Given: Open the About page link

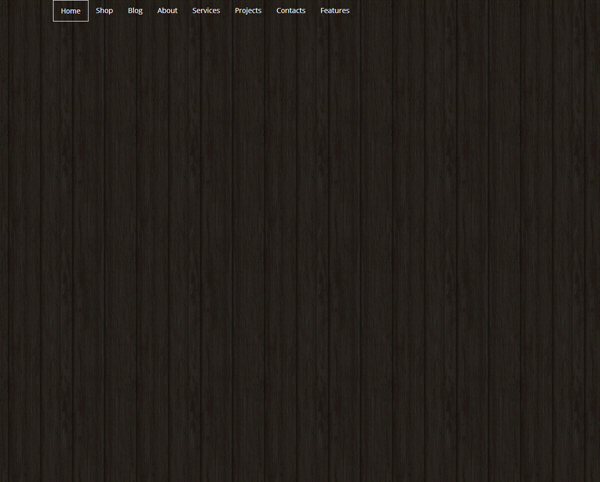Looking at the screenshot, I should coord(167,11).
